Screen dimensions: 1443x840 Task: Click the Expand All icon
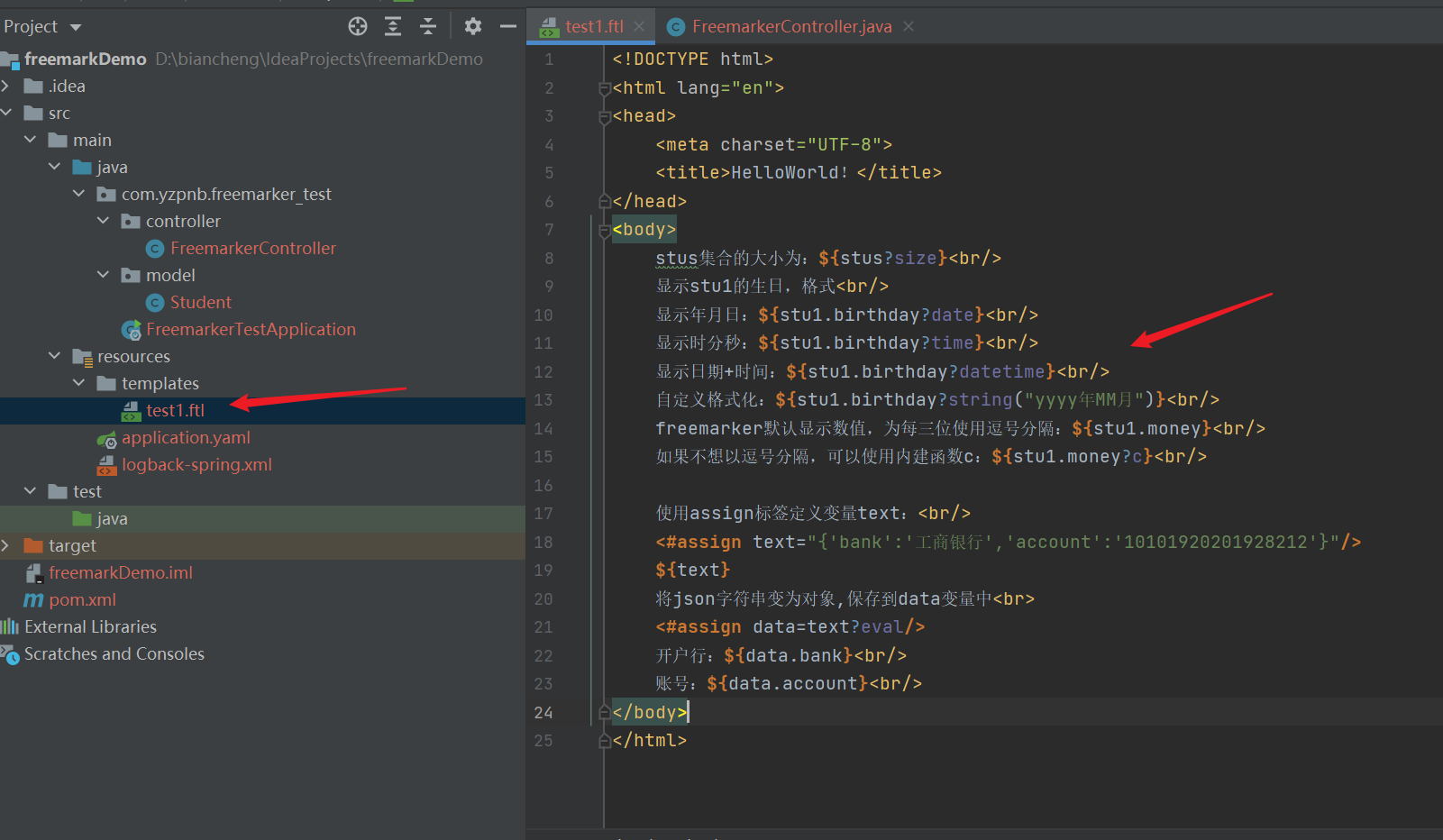pos(393,26)
